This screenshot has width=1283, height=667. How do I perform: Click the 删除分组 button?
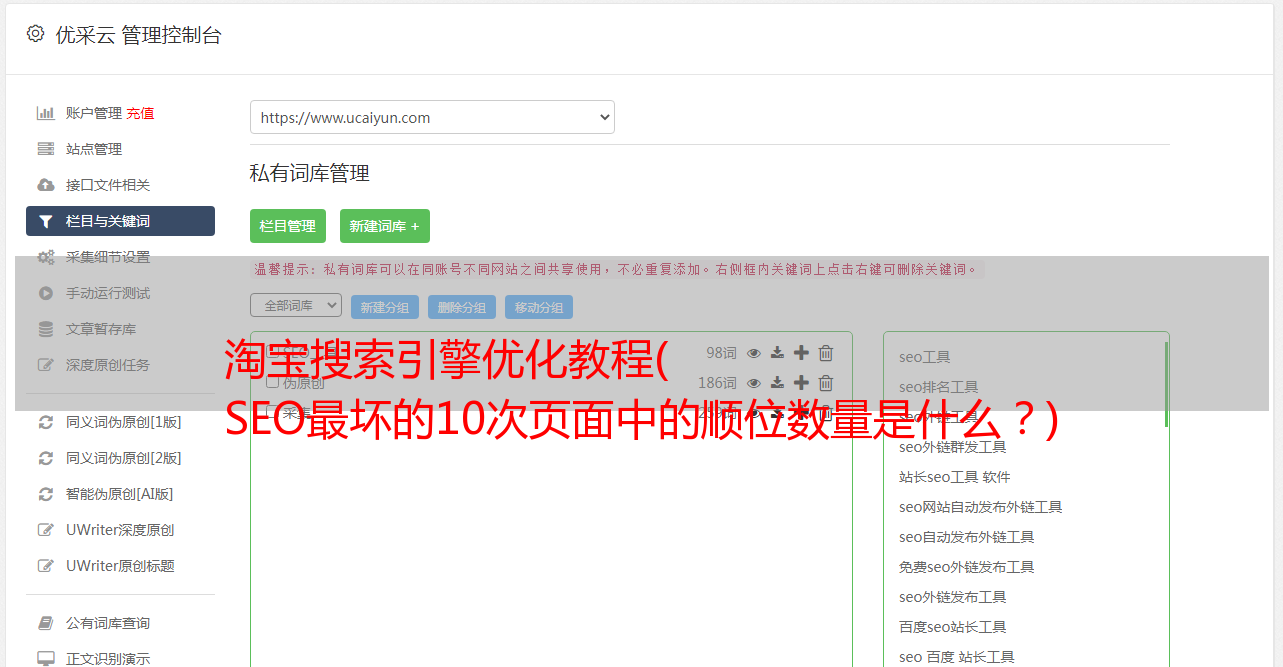point(462,308)
